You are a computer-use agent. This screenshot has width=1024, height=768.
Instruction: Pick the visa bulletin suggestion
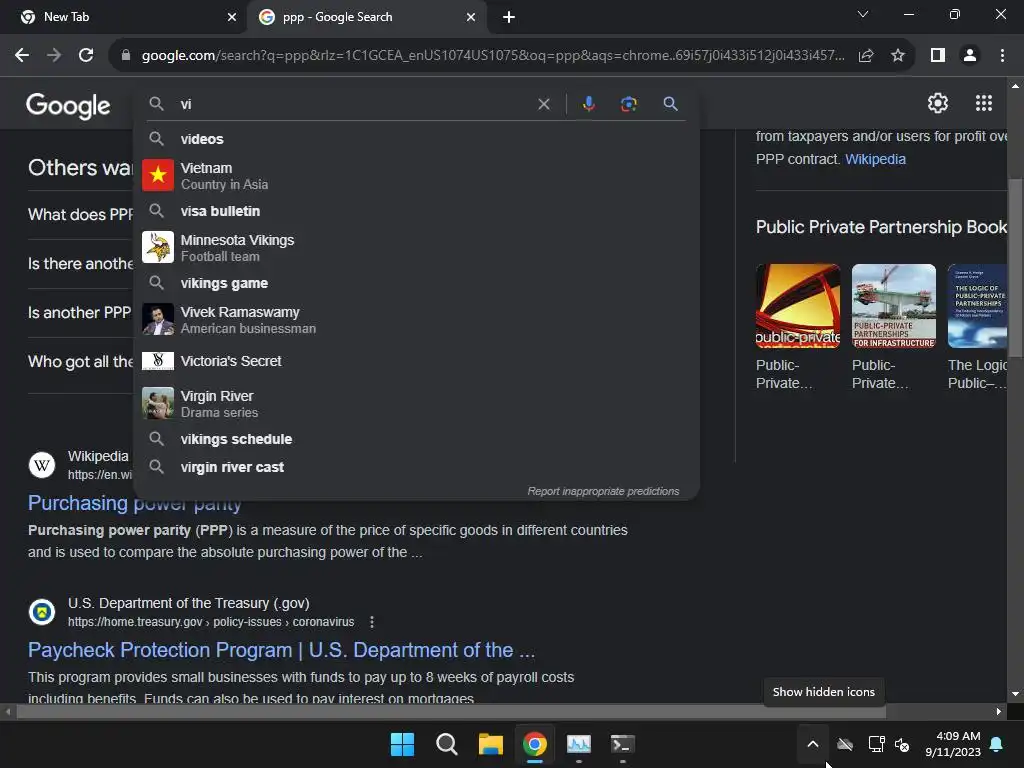click(416, 211)
